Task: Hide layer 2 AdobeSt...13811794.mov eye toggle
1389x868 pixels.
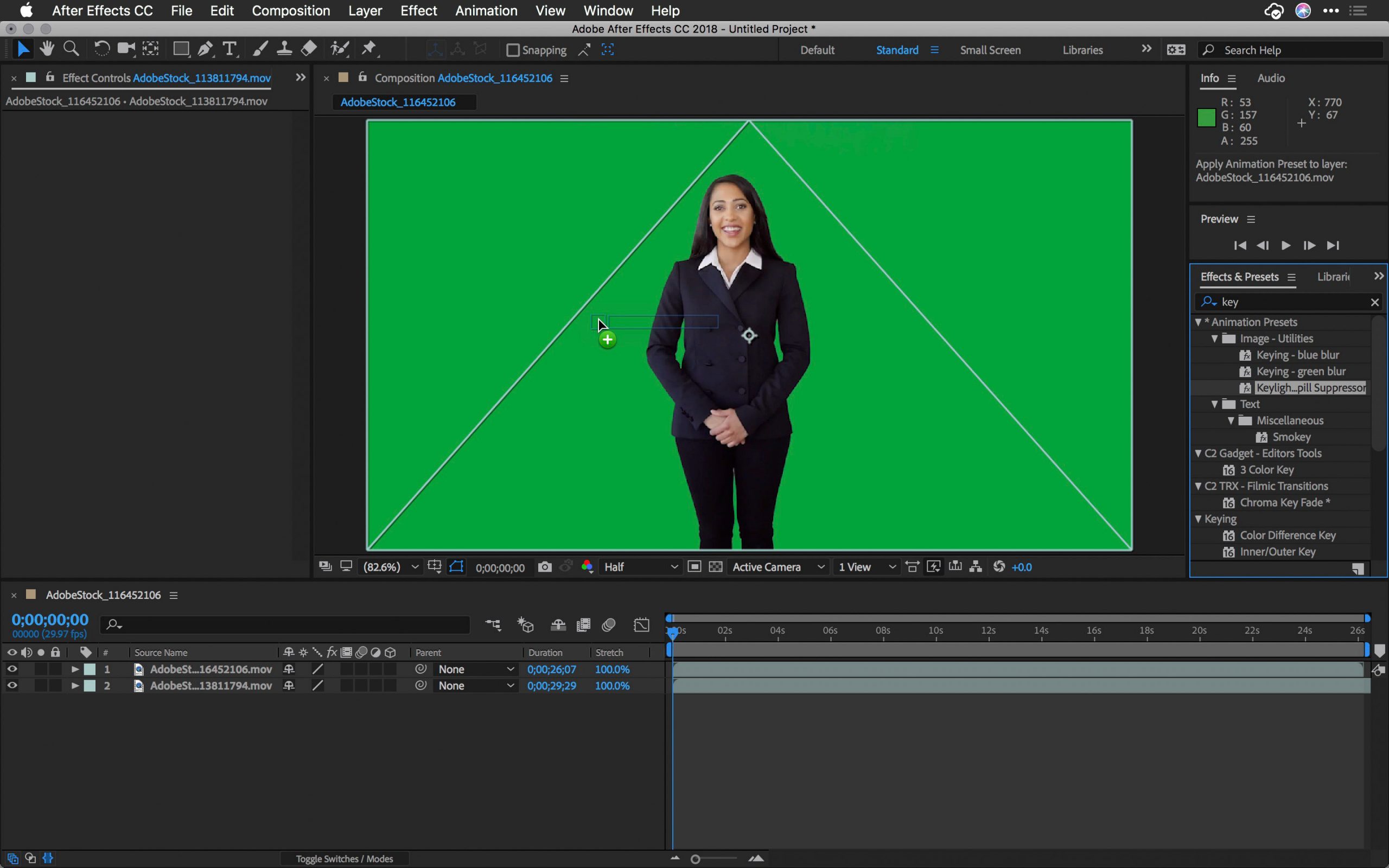Action: point(12,685)
